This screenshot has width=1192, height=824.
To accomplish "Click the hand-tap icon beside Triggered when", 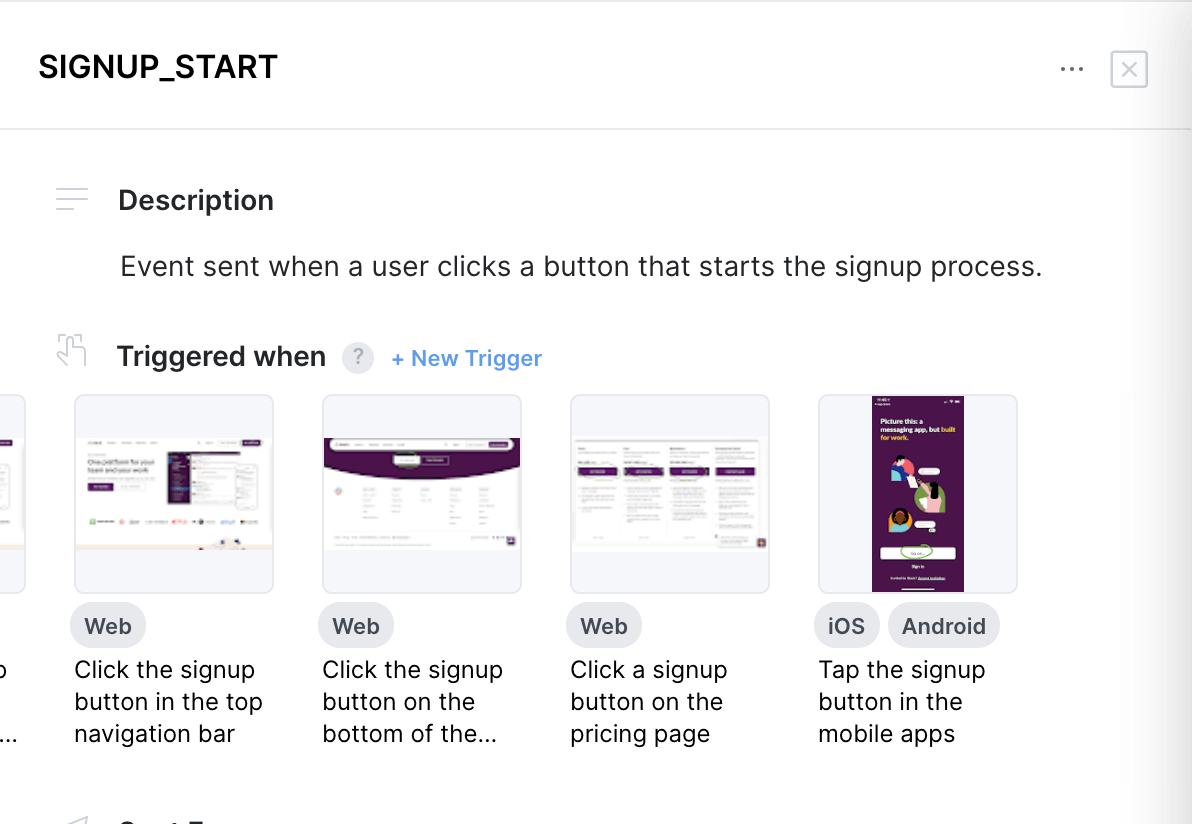I will tap(72, 350).
